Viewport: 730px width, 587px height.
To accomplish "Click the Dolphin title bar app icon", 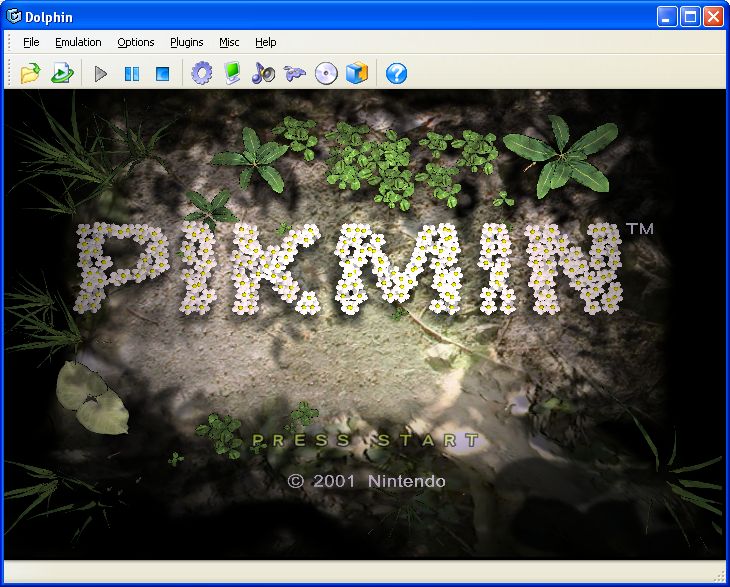I will tap(14, 16).
